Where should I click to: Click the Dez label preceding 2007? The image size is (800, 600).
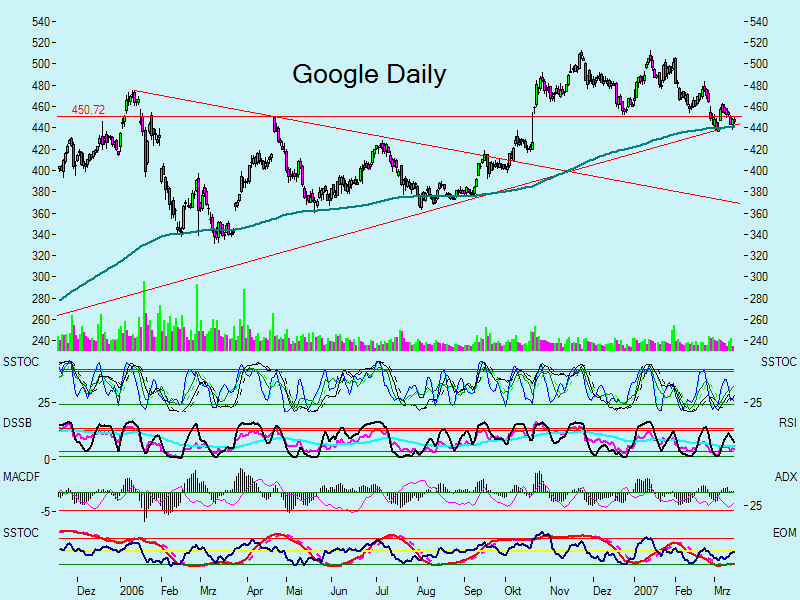602,591
